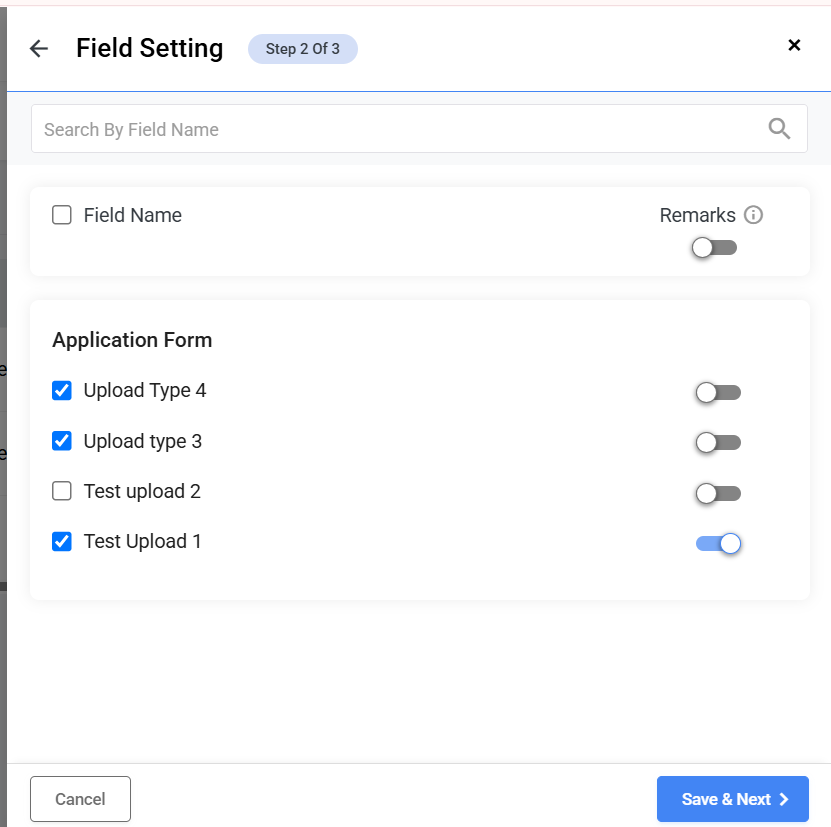The image size is (831, 827).
Task: Click the Field Name header label
Action: point(132,215)
